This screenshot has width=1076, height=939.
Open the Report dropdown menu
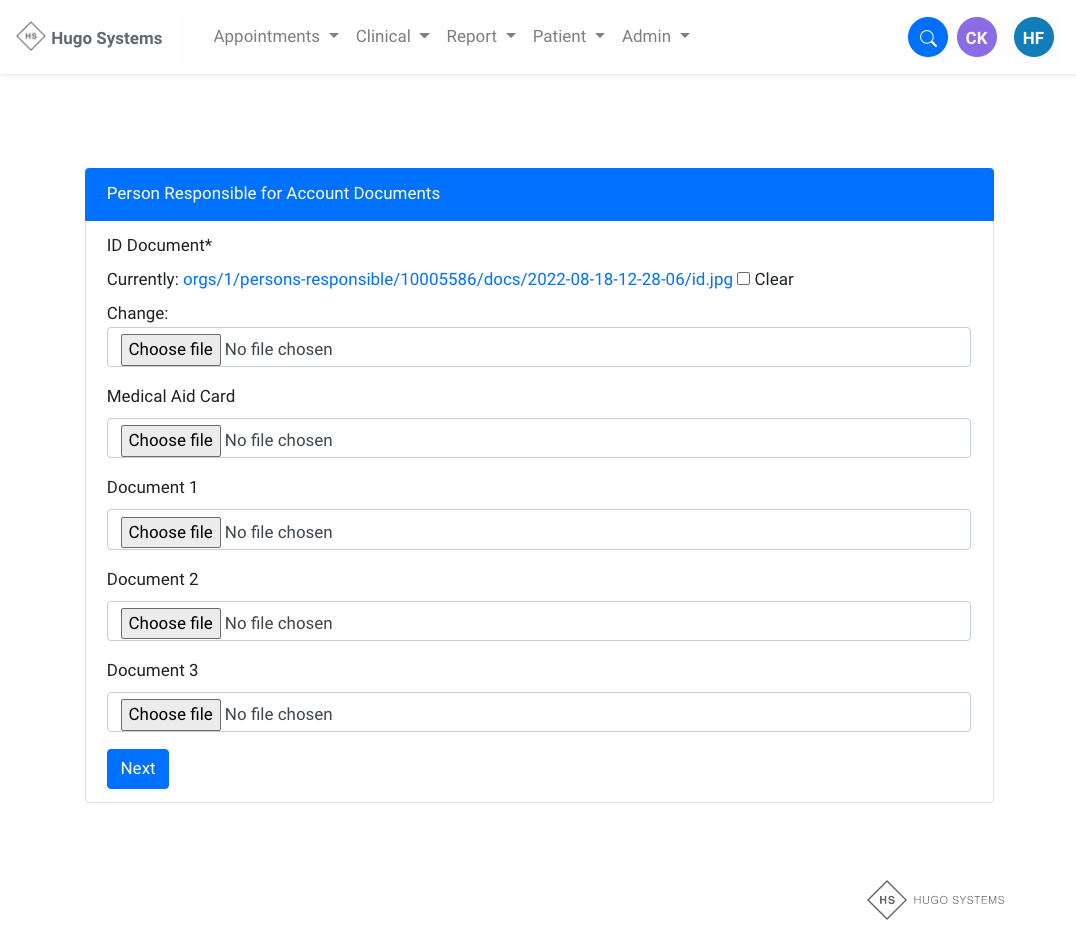[481, 36]
